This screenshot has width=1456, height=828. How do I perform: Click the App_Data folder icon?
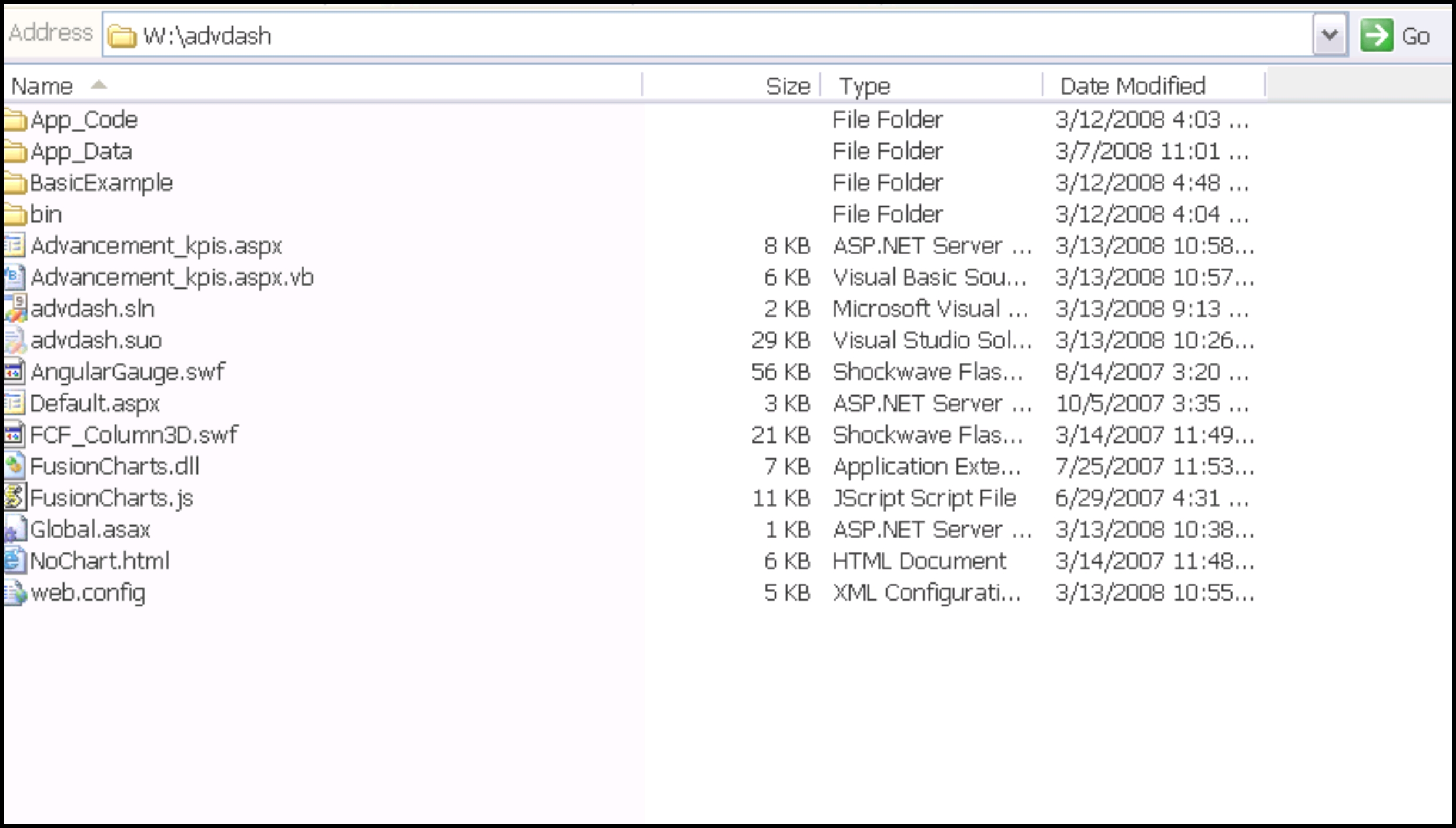15,152
